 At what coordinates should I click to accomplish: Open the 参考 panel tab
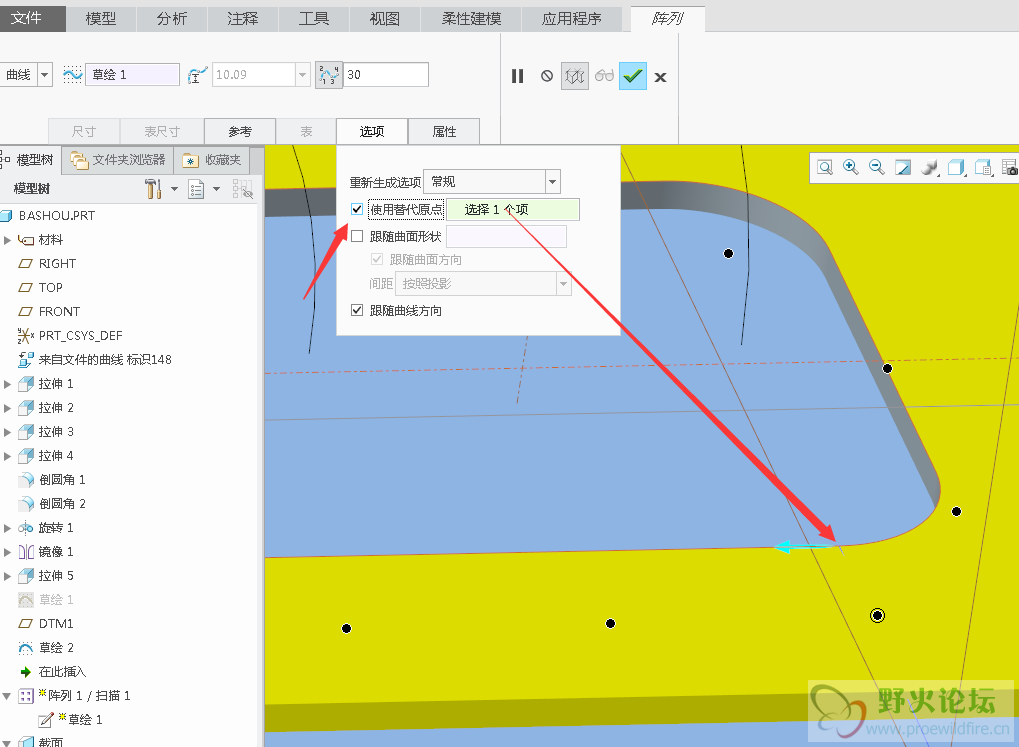pos(239,131)
